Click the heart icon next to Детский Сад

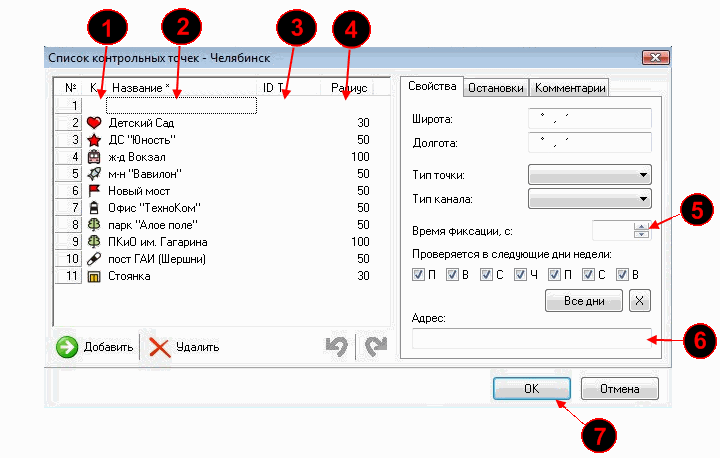[x=95, y=123]
